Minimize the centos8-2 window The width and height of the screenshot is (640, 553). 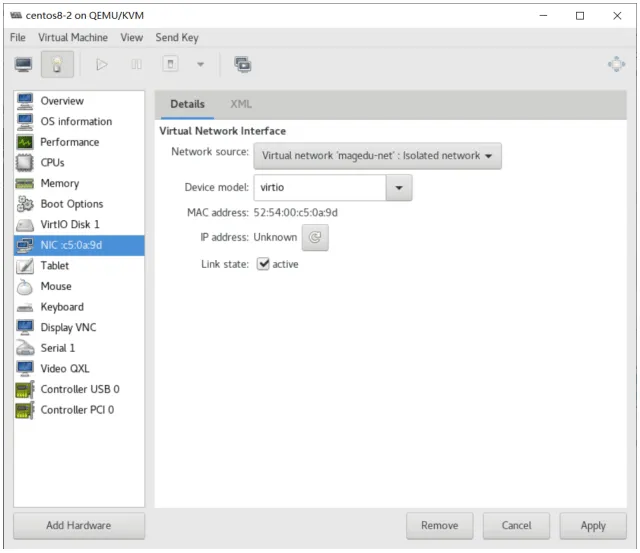pyautogui.click(x=543, y=16)
